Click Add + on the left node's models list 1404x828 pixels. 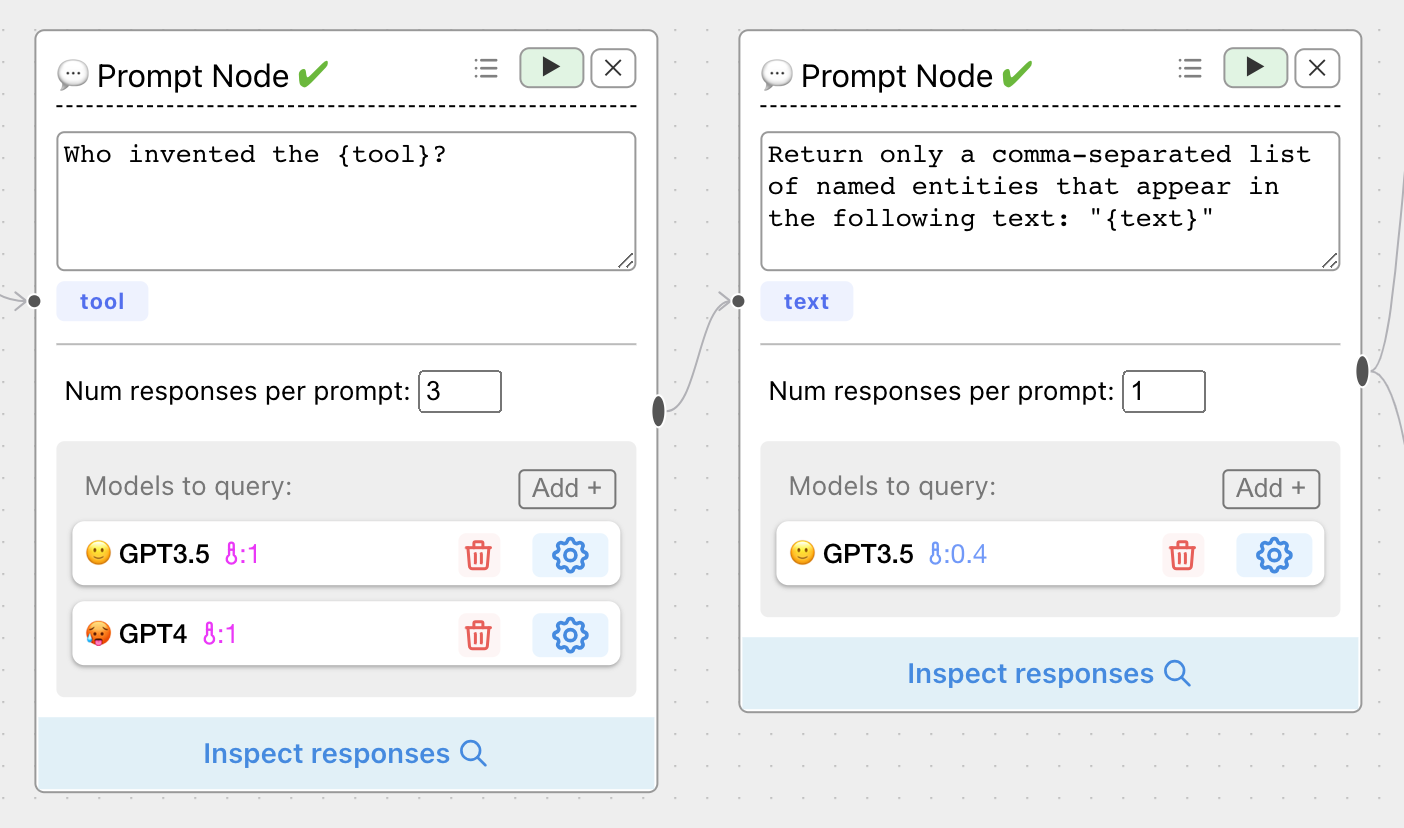pos(567,488)
